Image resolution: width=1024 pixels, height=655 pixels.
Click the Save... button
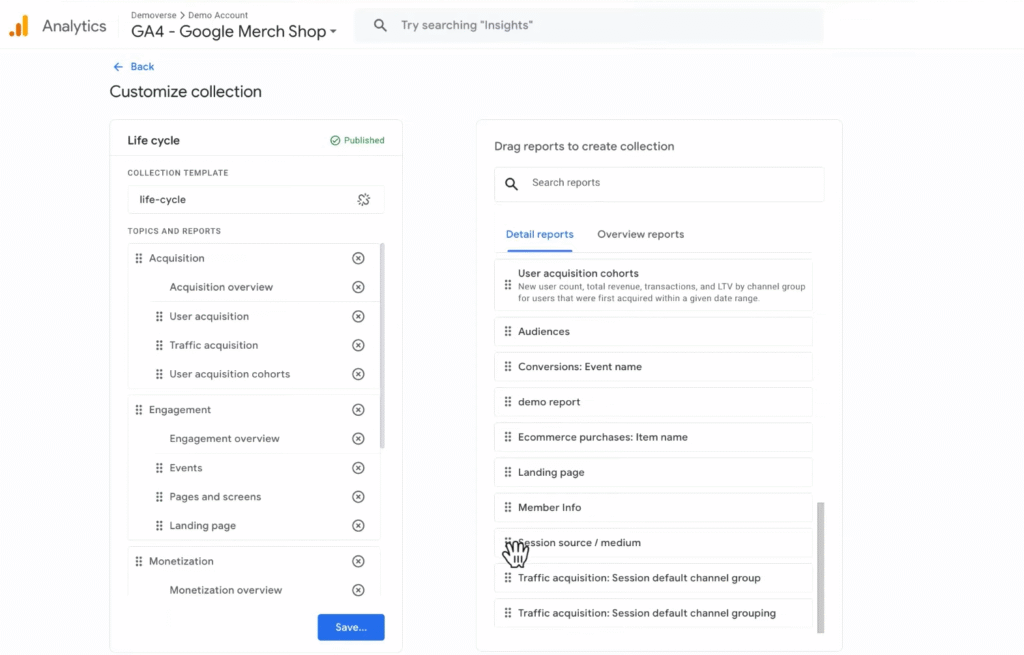click(351, 628)
